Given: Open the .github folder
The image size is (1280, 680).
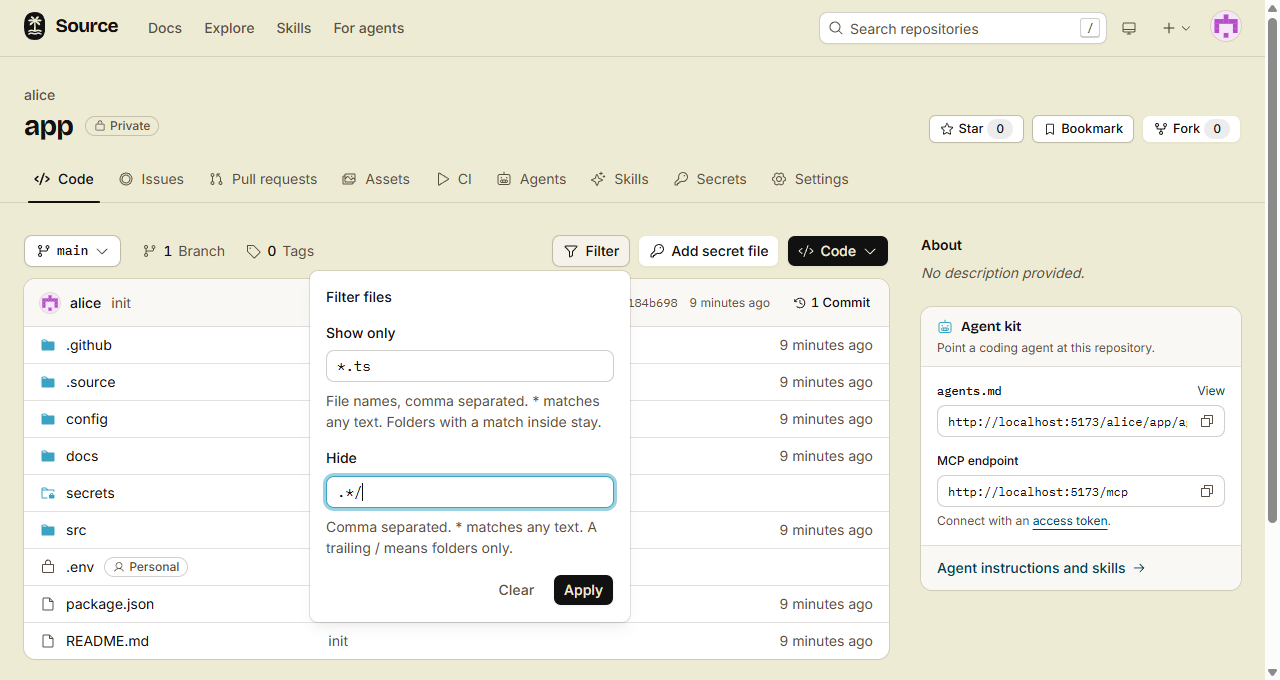Looking at the screenshot, I should point(89,345).
